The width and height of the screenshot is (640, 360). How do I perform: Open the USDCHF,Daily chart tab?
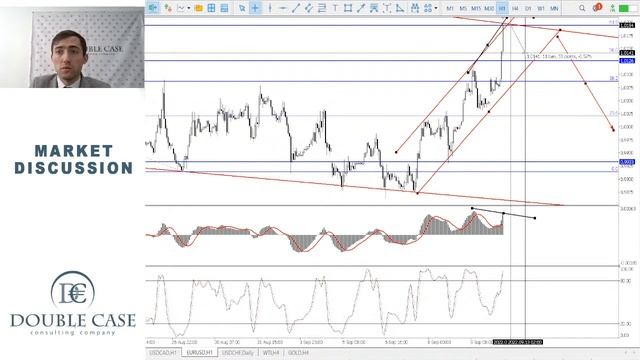tap(238, 352)
